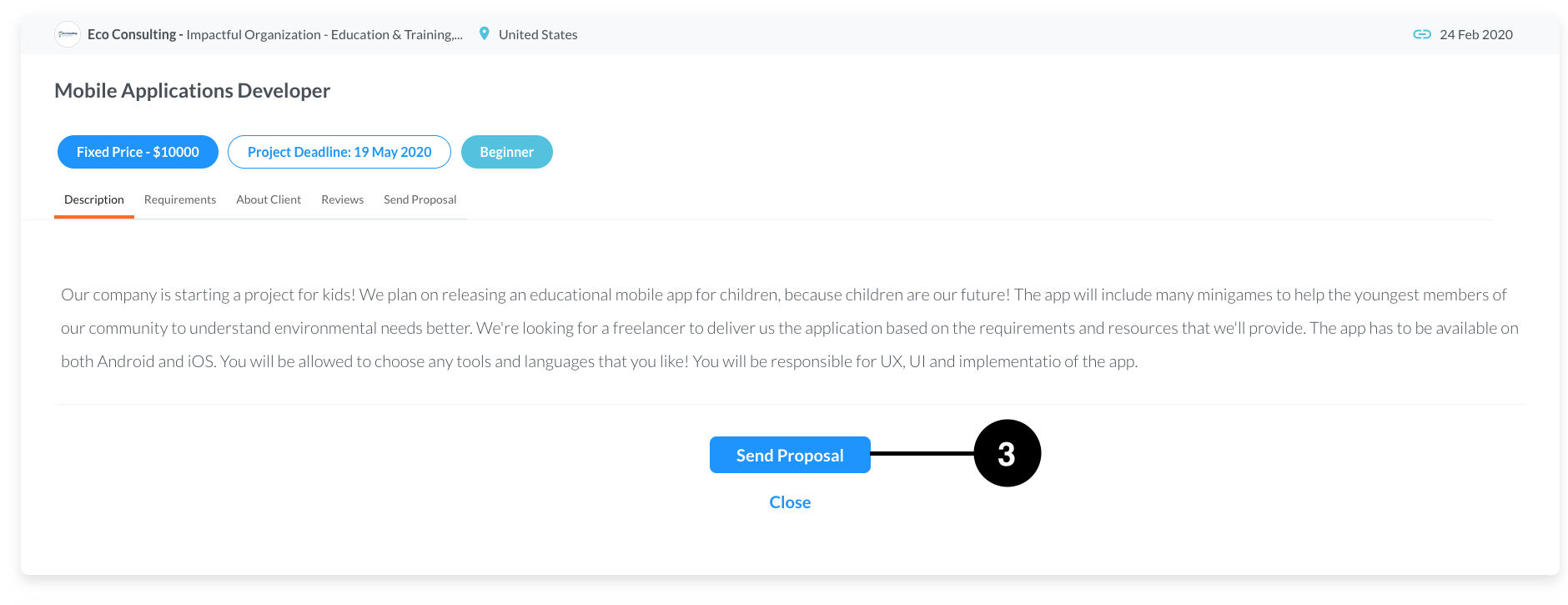Click the Project Deadline 19 May 2020 pill

[x=339, y=152]
